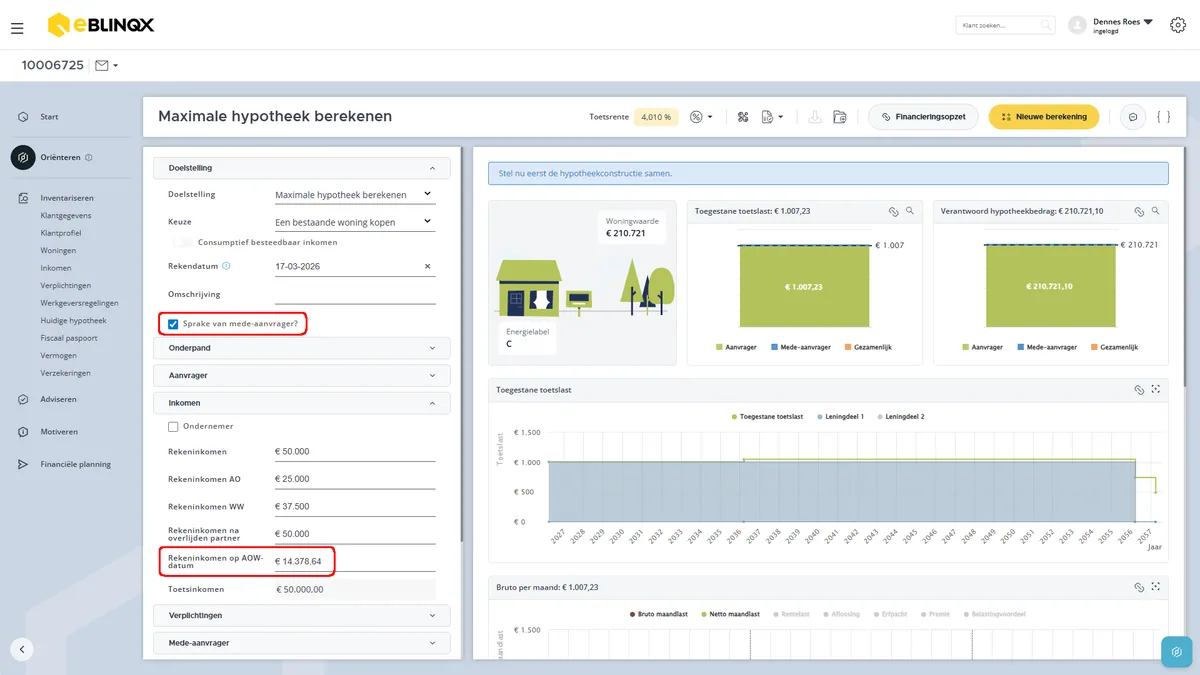Image resolution: width=1200 pixels, height=675 pixels.
Task: Open the Doelstelling dropdown
Action: click(355, 194)
